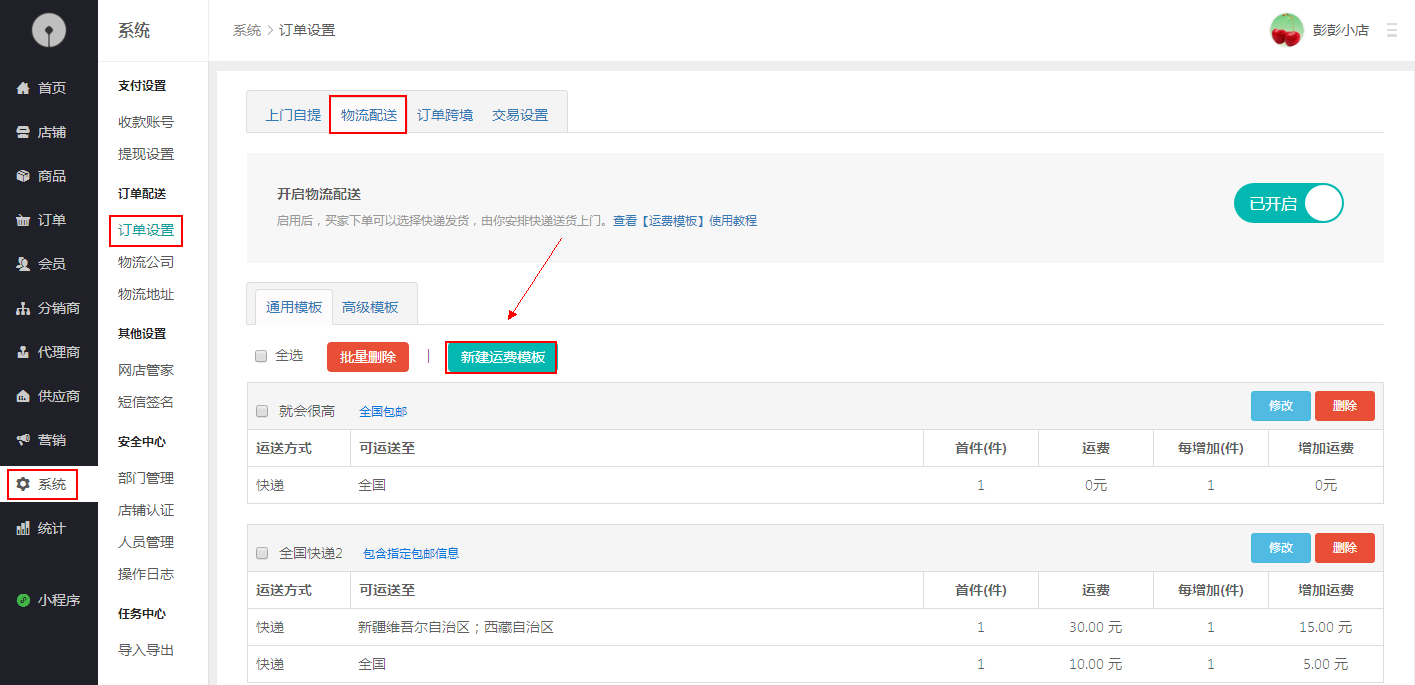Click the 小程序 green icon
The width and height of the screenshot is (1415, 685).
[x=23, y=600]
